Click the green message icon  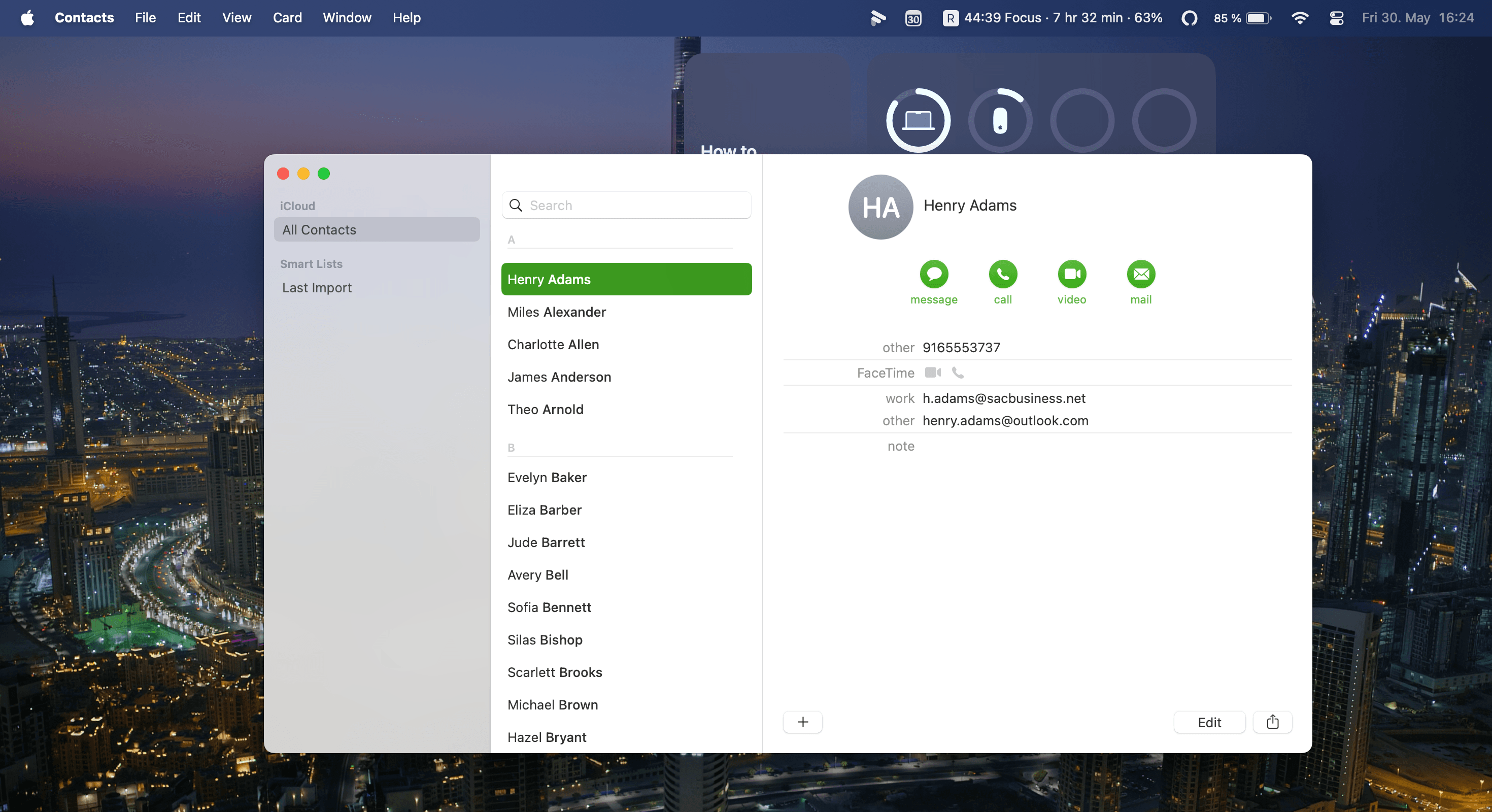(934, 274)
